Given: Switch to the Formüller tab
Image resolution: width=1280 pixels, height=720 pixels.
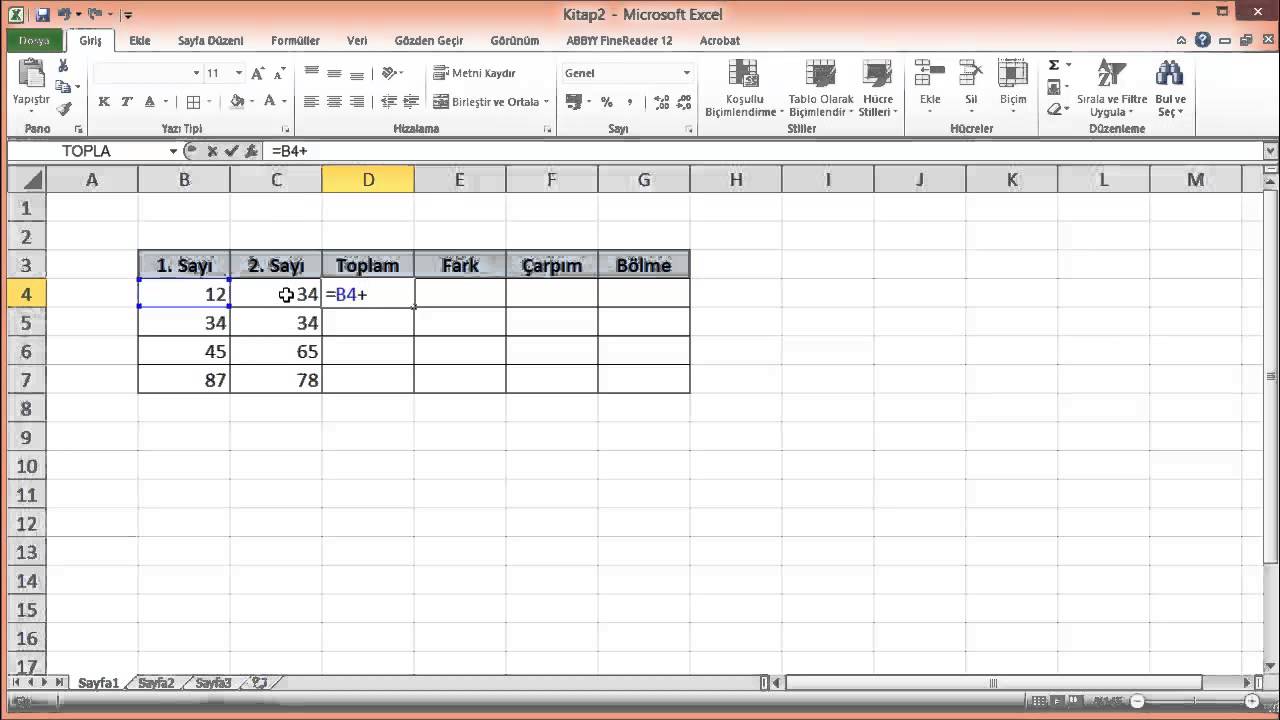Looking at the screenshot, I should (295, 40).
